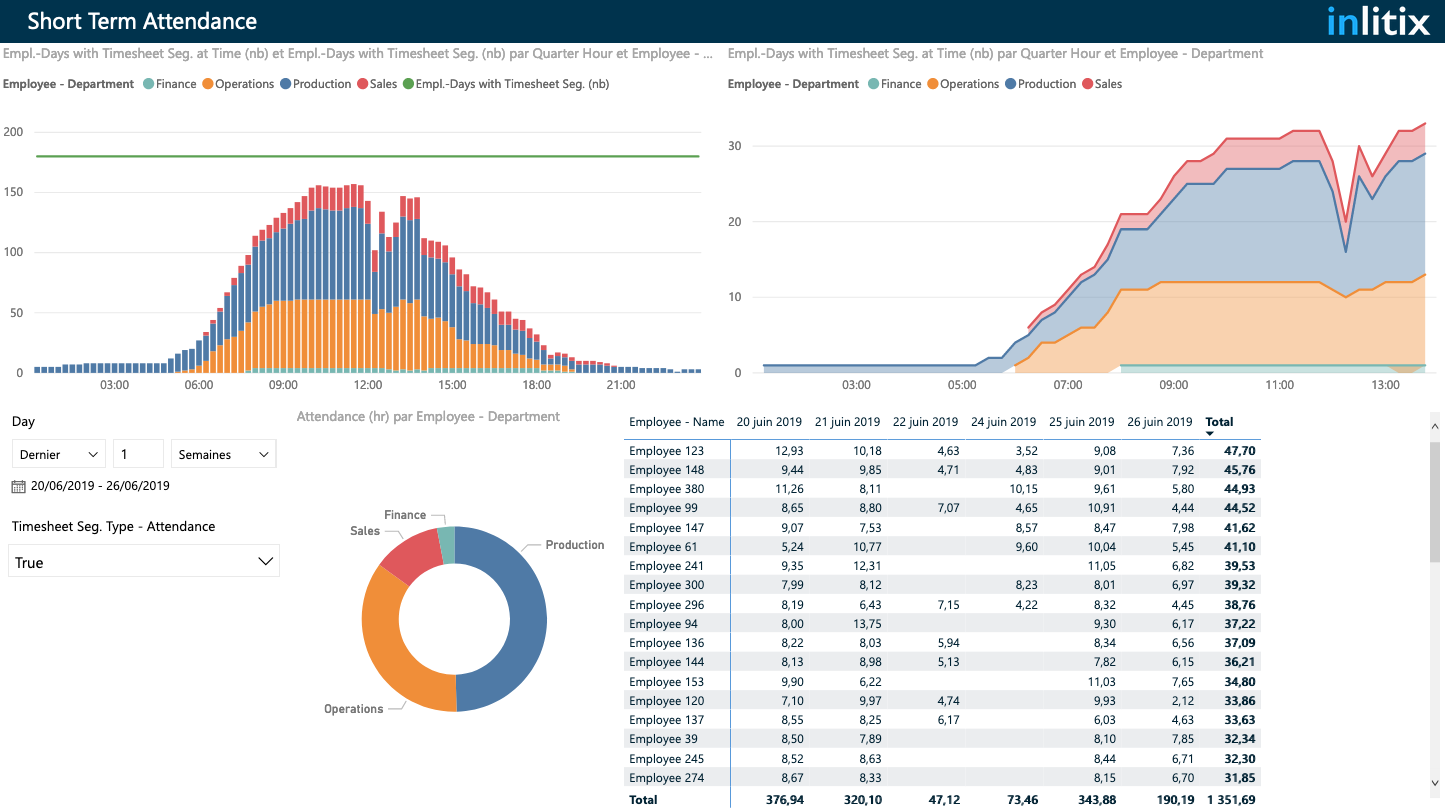Click the Short Term Attendance page title
Viewport: 1445px width, 810px height.
click(142, 21)
